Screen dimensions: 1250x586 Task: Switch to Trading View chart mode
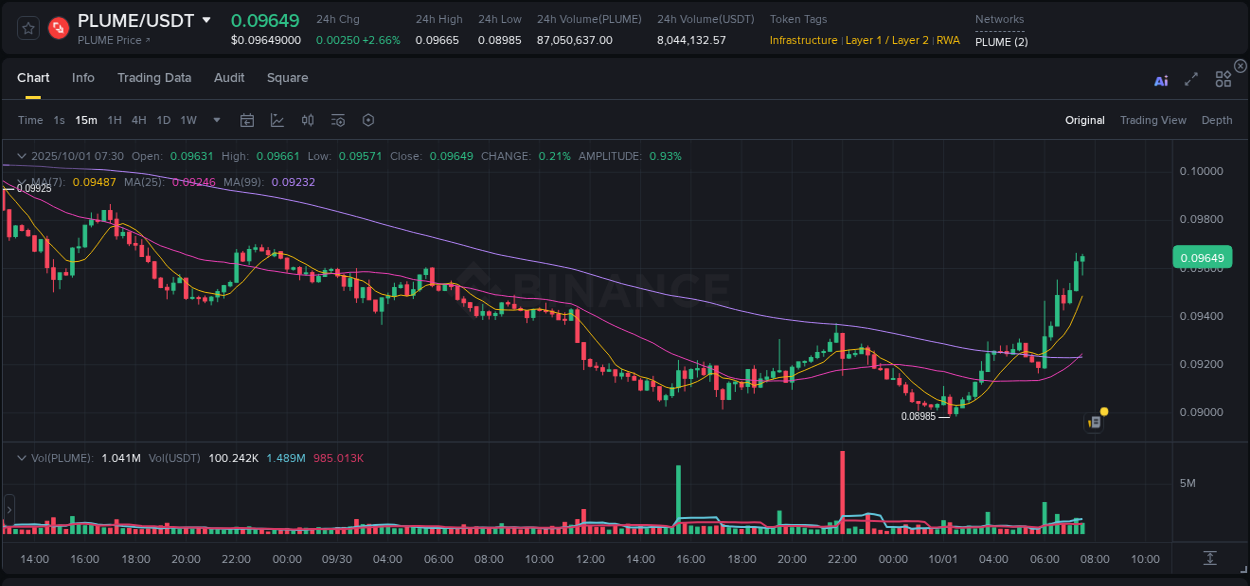[1153, 120]
